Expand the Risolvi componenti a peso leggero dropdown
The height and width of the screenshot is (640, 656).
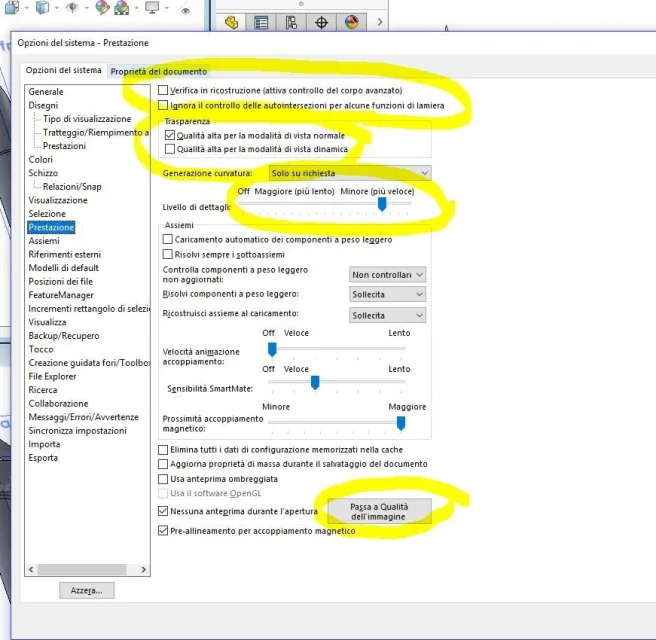387,294
